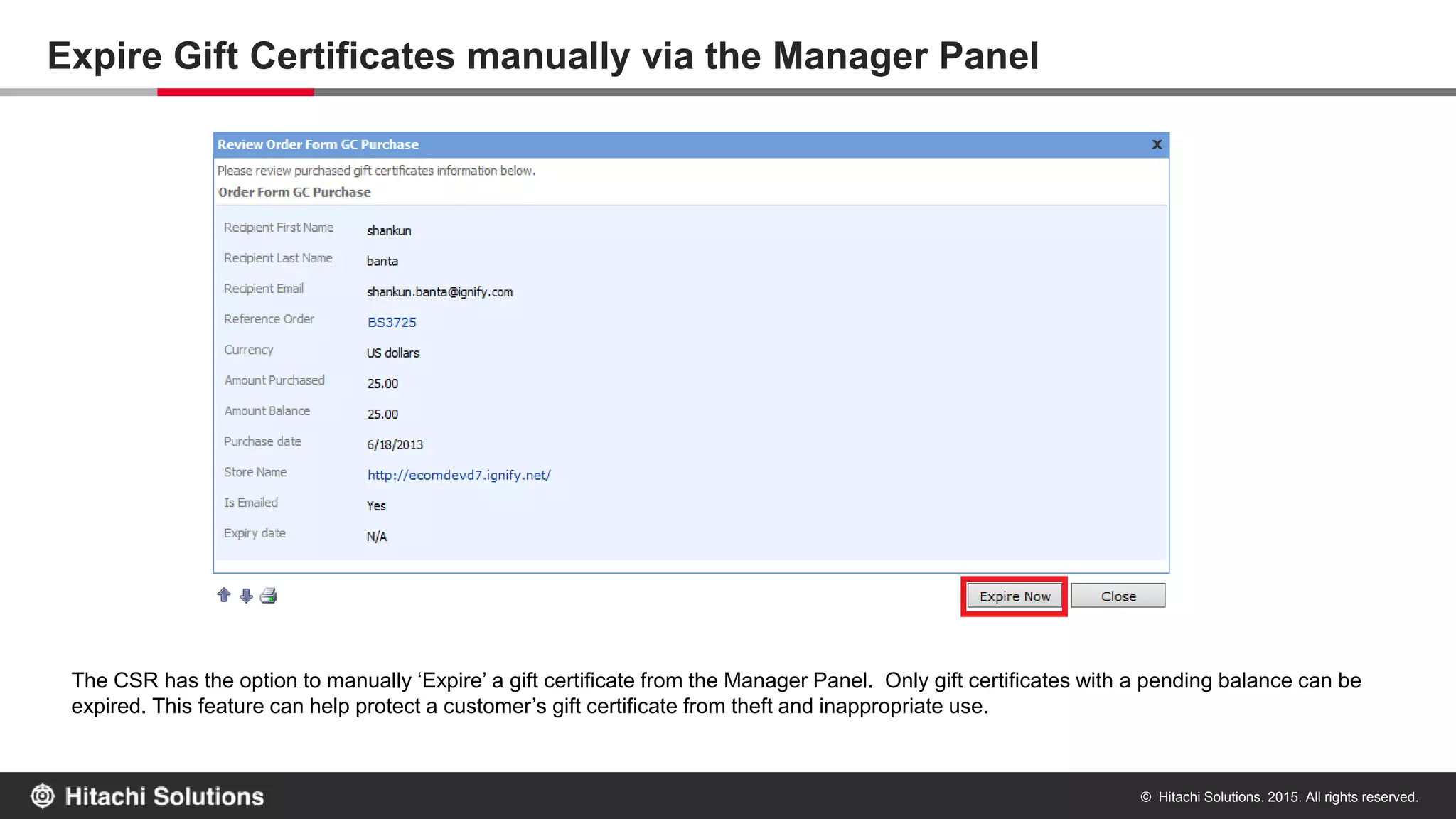This screenshot has height=819, width=1456.
Task: Click the down arrow icon below the form
Action: click(x=246, y=596)
